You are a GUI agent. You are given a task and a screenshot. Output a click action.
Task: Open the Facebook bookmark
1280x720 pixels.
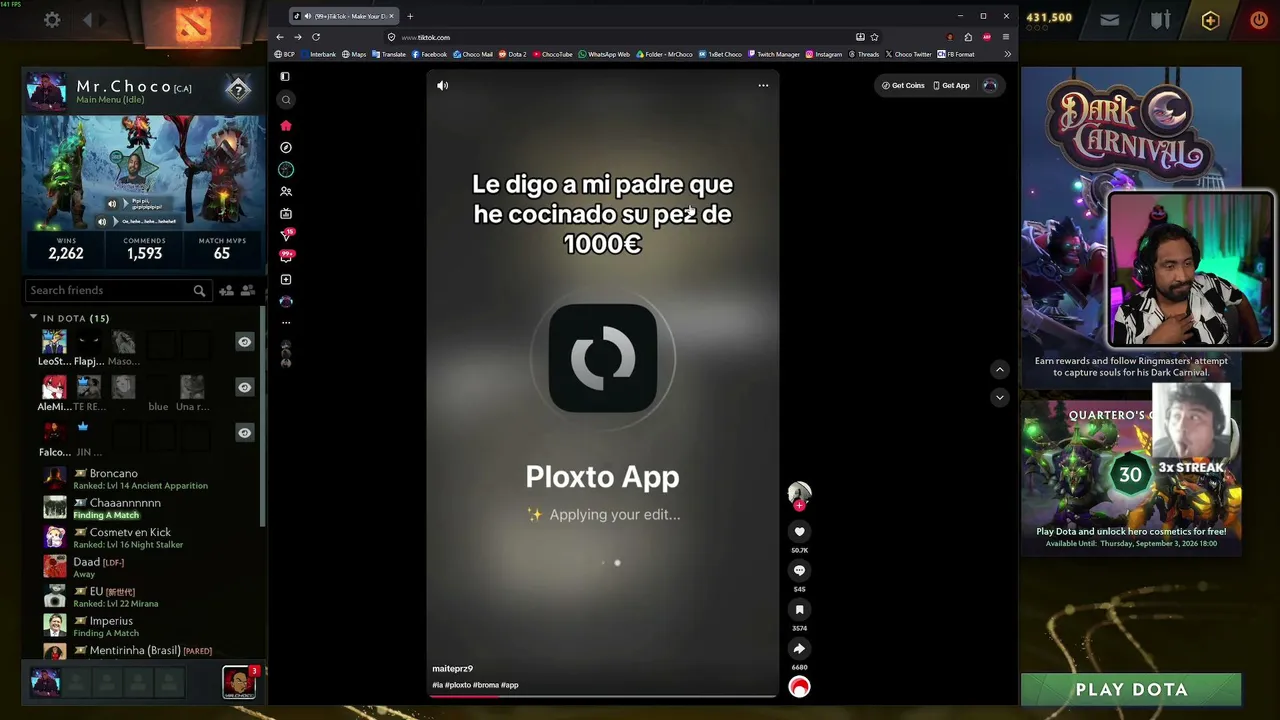coord(429,54)
